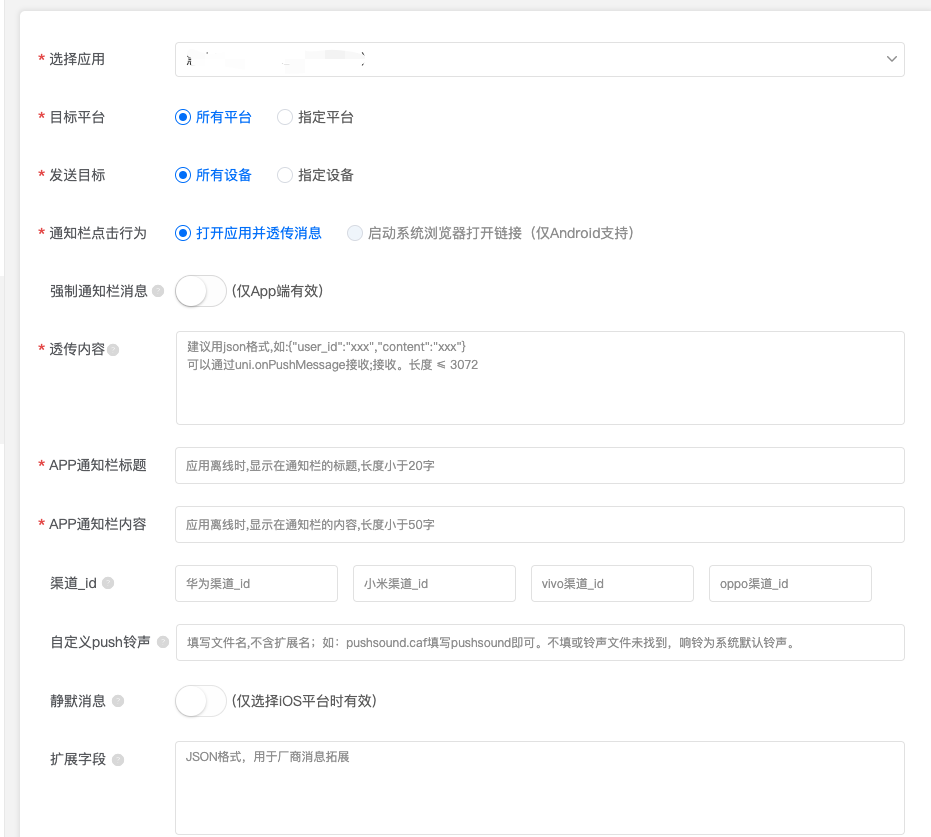Click help icon beside 强制通知栏消息
This screenshot has width=931, height=837.
[x=158, y=291]
